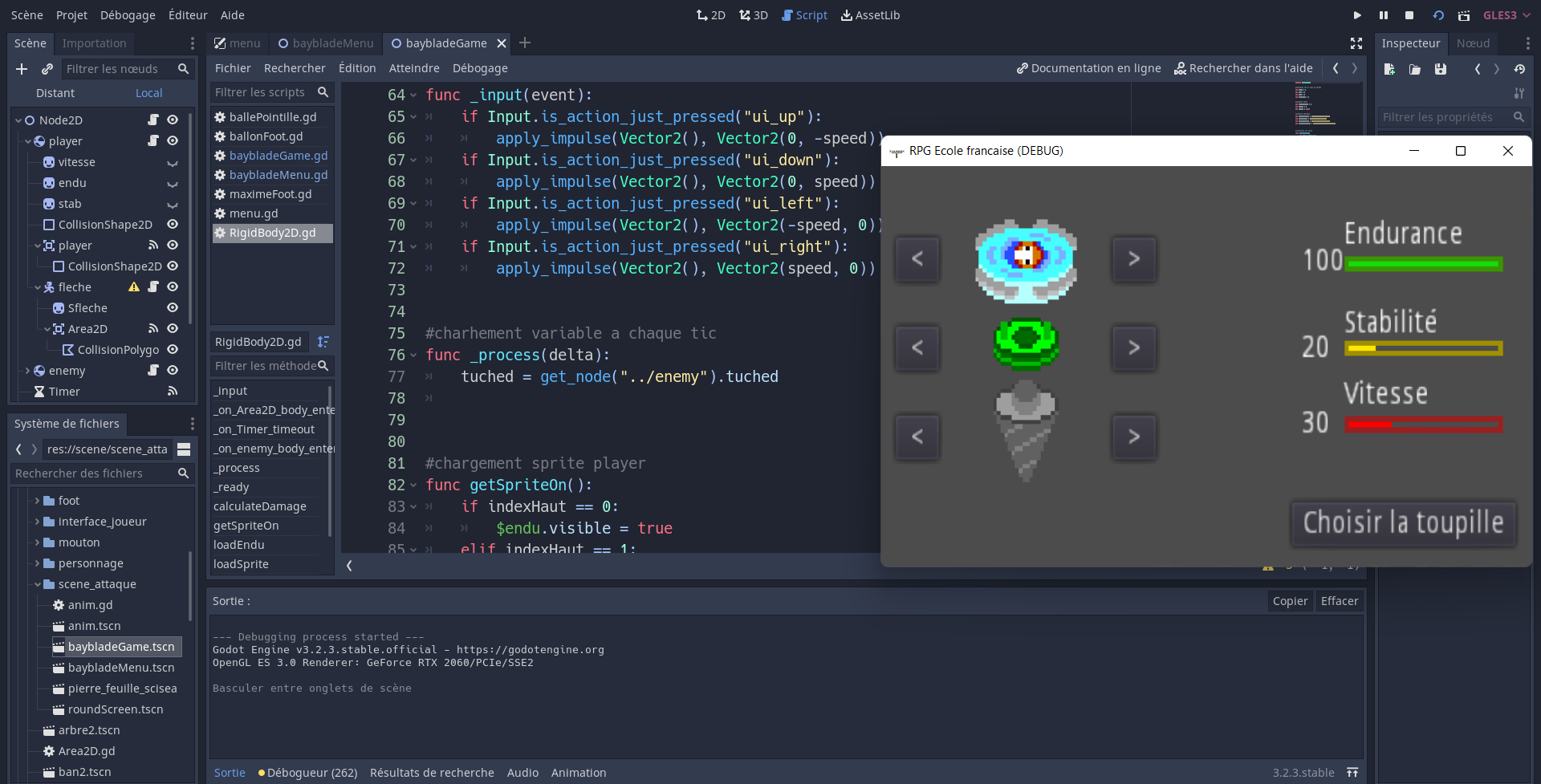Viewport: 1541px width, 784px height.
Task: Open Rechercher dans l'aide
Action: [1243, 68]
